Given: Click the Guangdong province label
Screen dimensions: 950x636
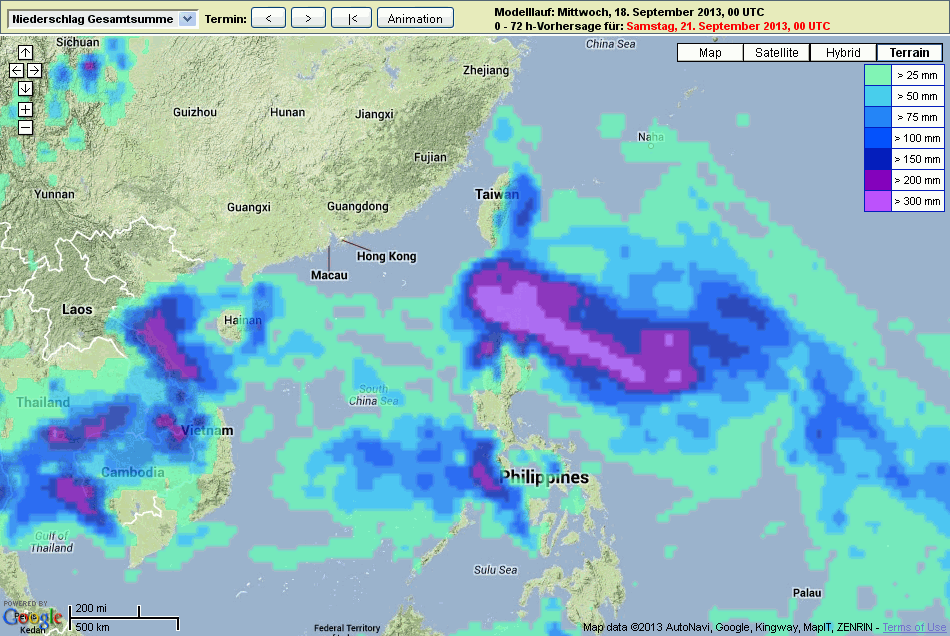Looking at the screenshot, I should point(357,207).
